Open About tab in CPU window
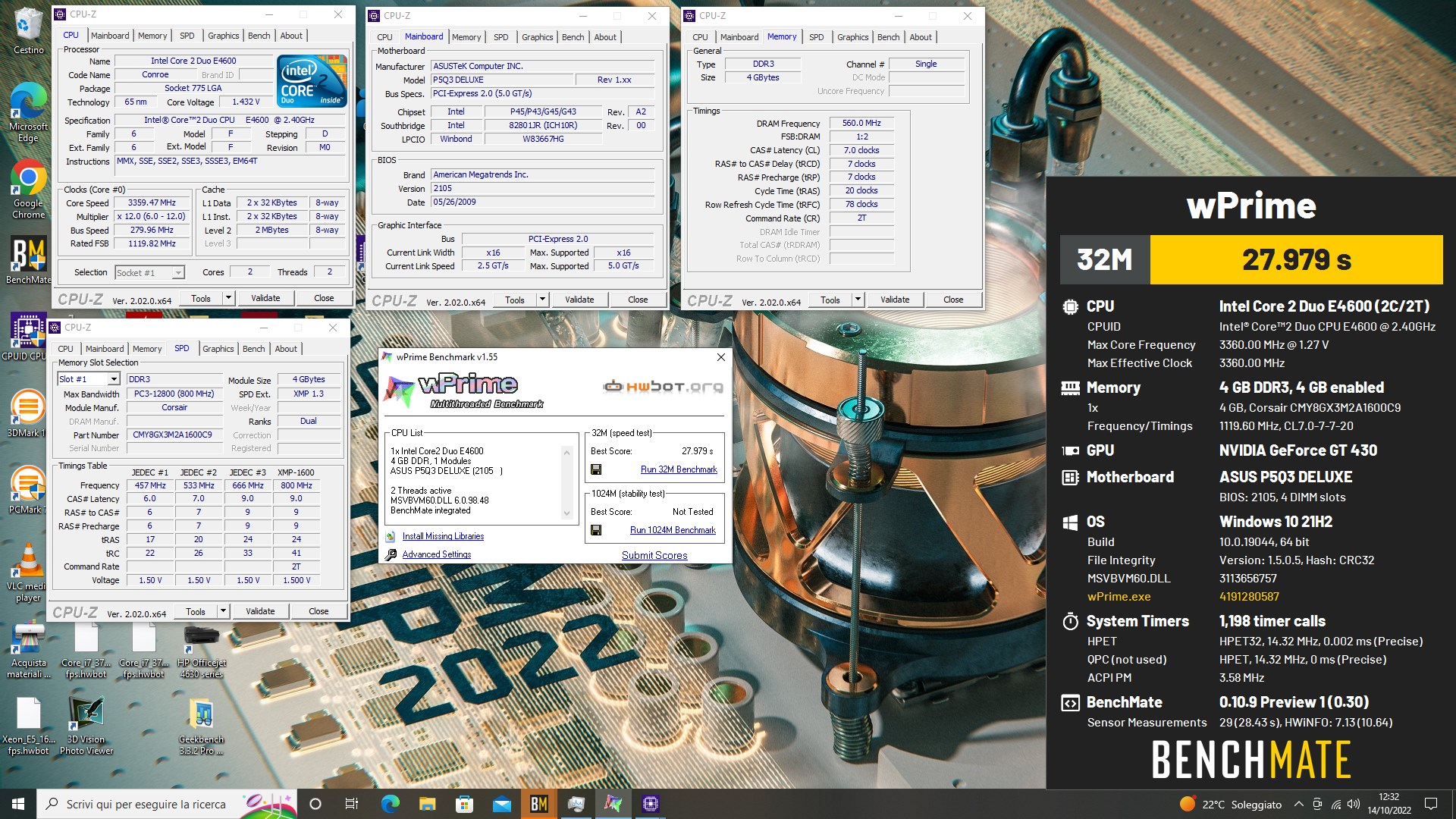 coord(291,36)
